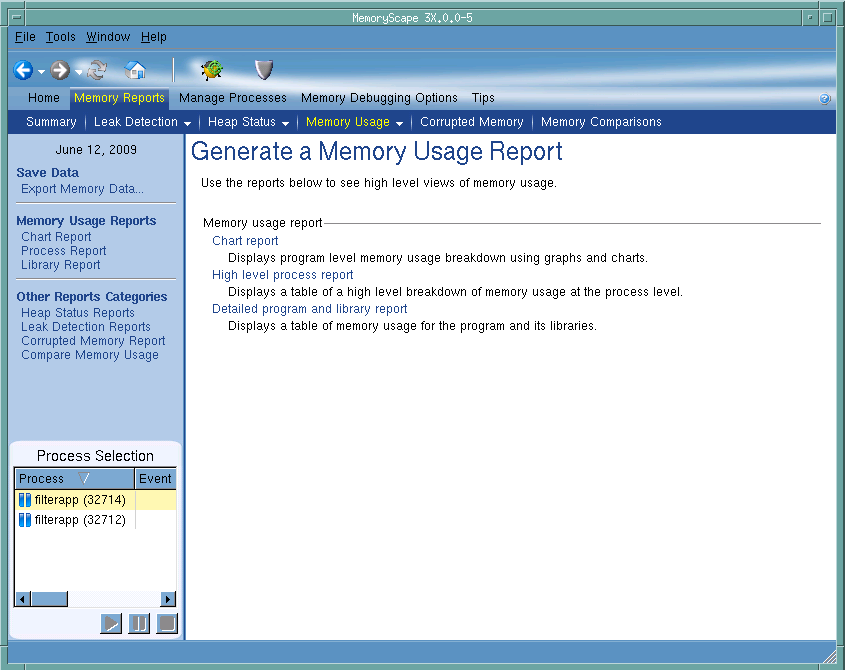Open the Tools menu
The height and width of the screenshot is (670, 845).
pyautogui.click(x=60, y=37)
